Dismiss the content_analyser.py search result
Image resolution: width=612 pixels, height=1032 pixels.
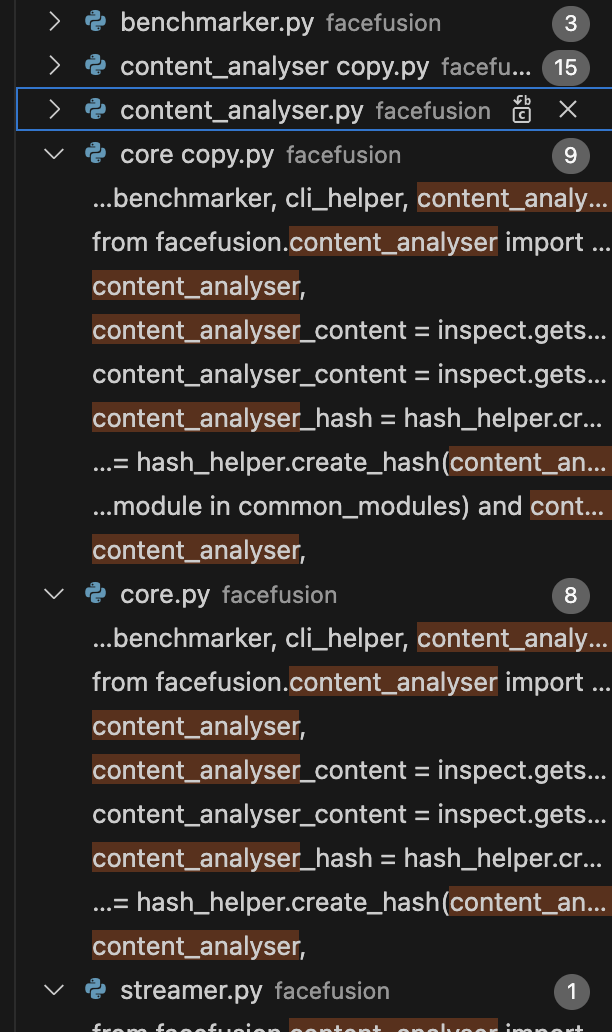click(568, 110)
